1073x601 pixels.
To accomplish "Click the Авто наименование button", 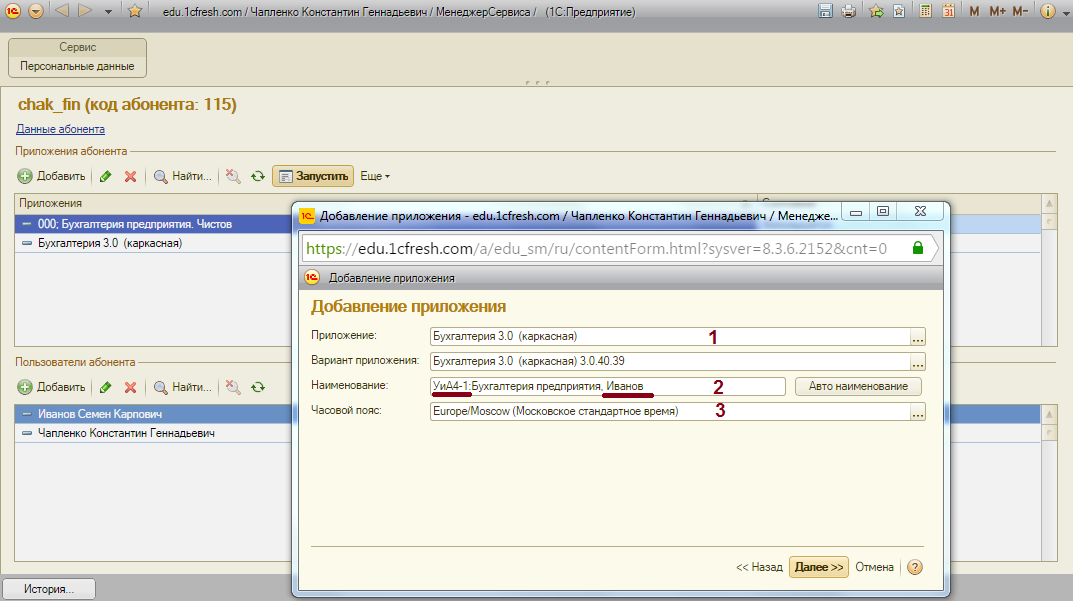I will [x=858, y=387].
